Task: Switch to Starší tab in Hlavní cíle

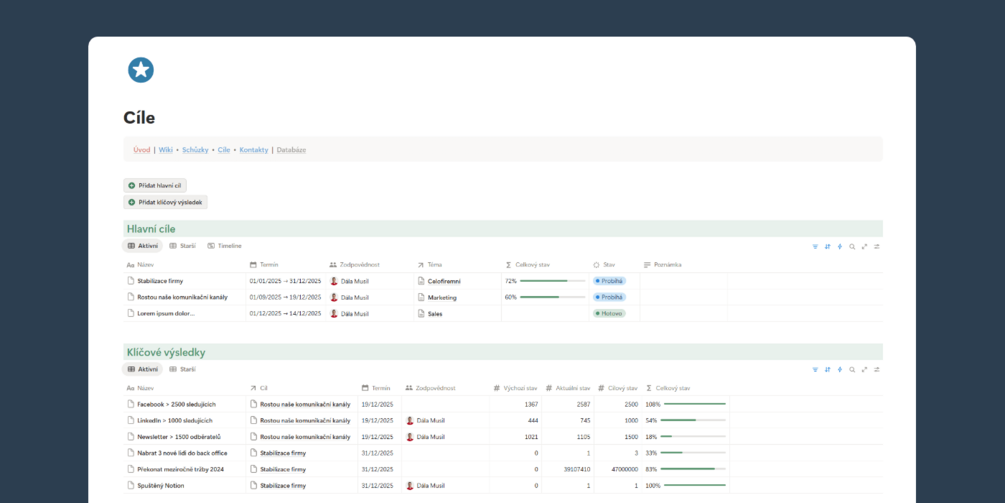Action: tap(183, 246)
